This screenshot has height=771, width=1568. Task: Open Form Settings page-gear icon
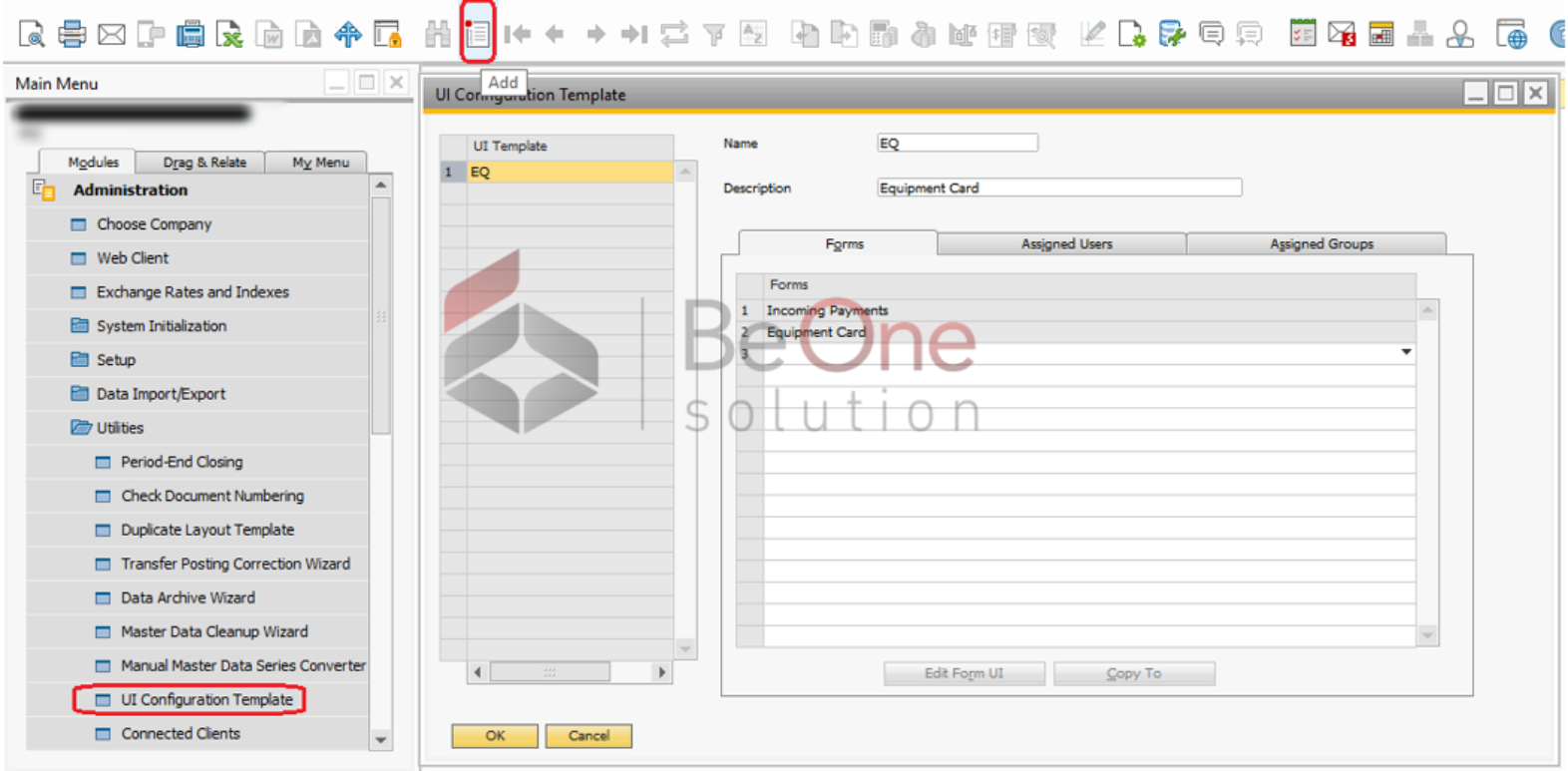[x=1132, y=34]
